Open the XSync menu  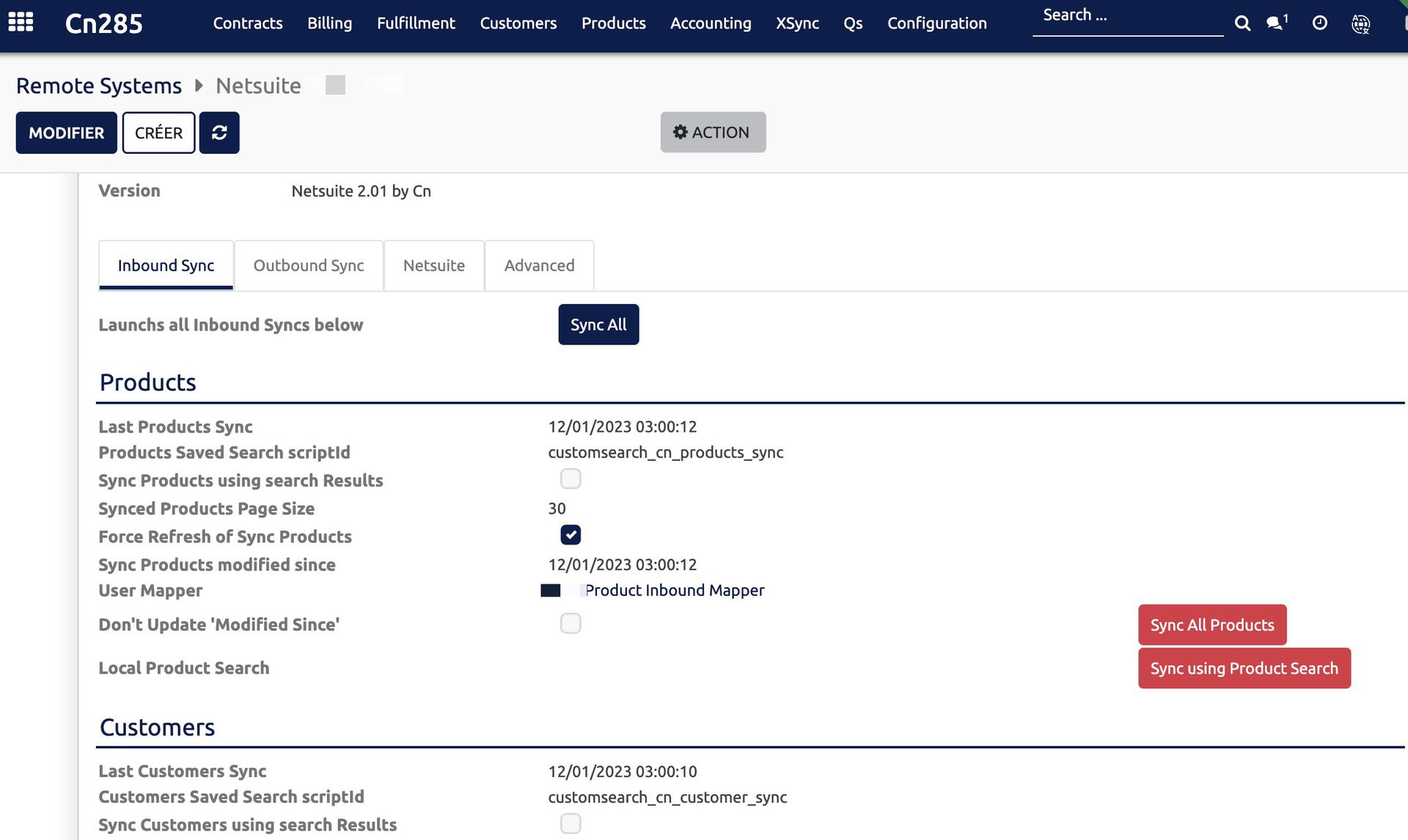click(797, 23)
